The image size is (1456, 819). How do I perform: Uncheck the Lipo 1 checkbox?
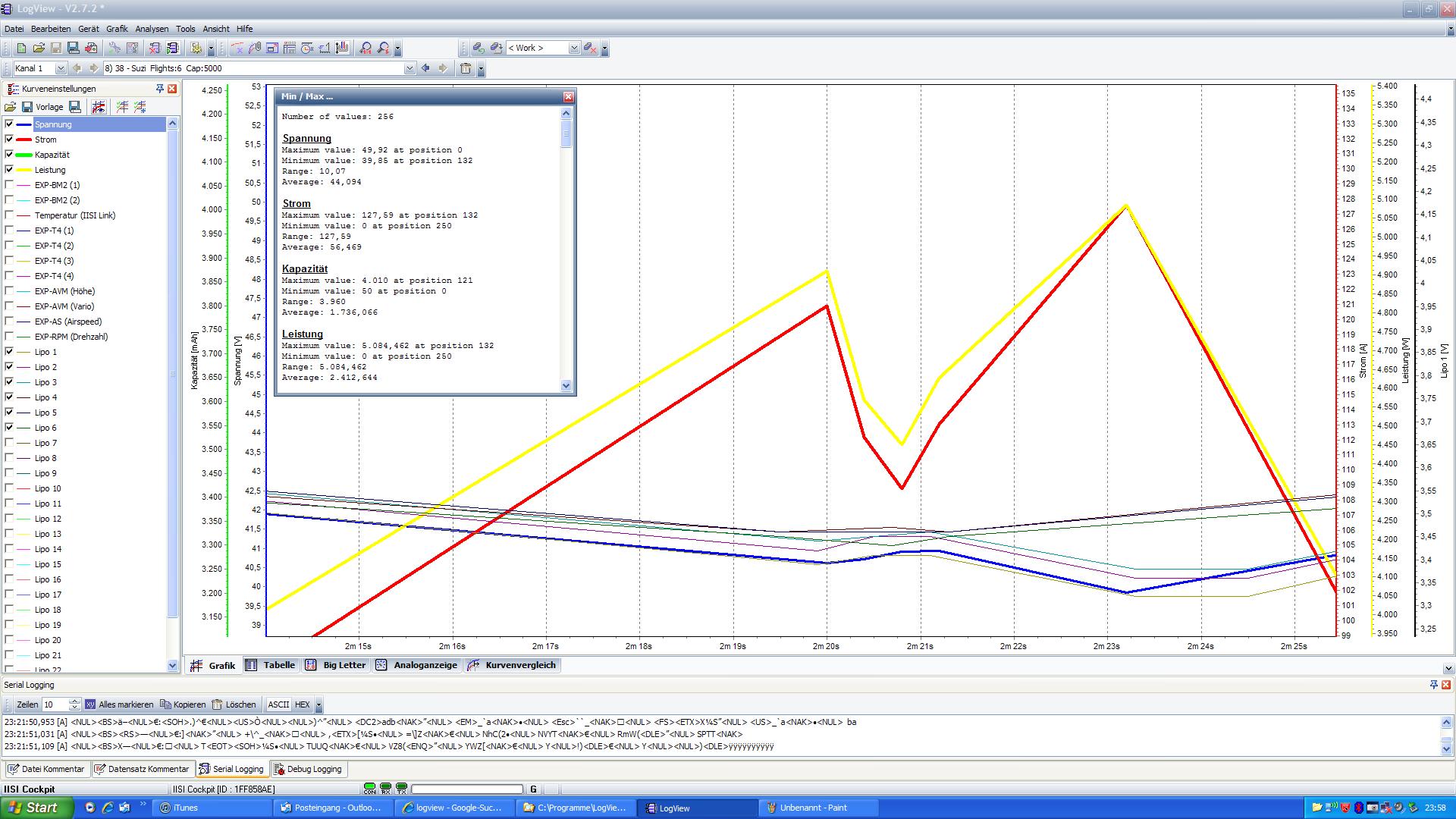[x=9, y=352]
